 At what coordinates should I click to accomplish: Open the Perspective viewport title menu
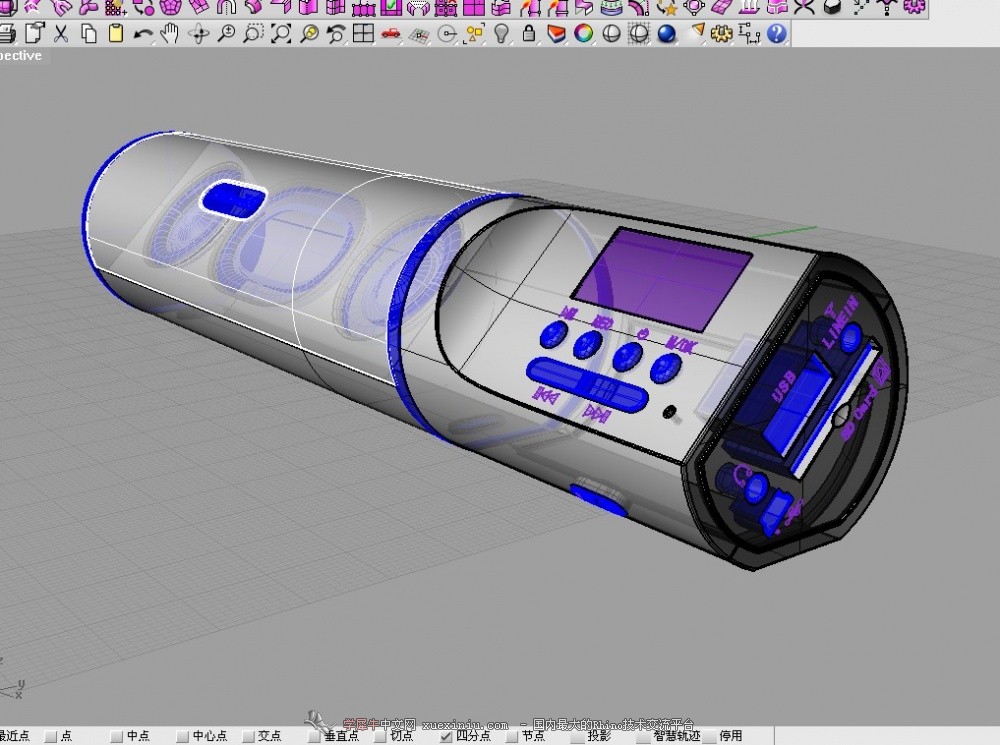tap(22, 55)
